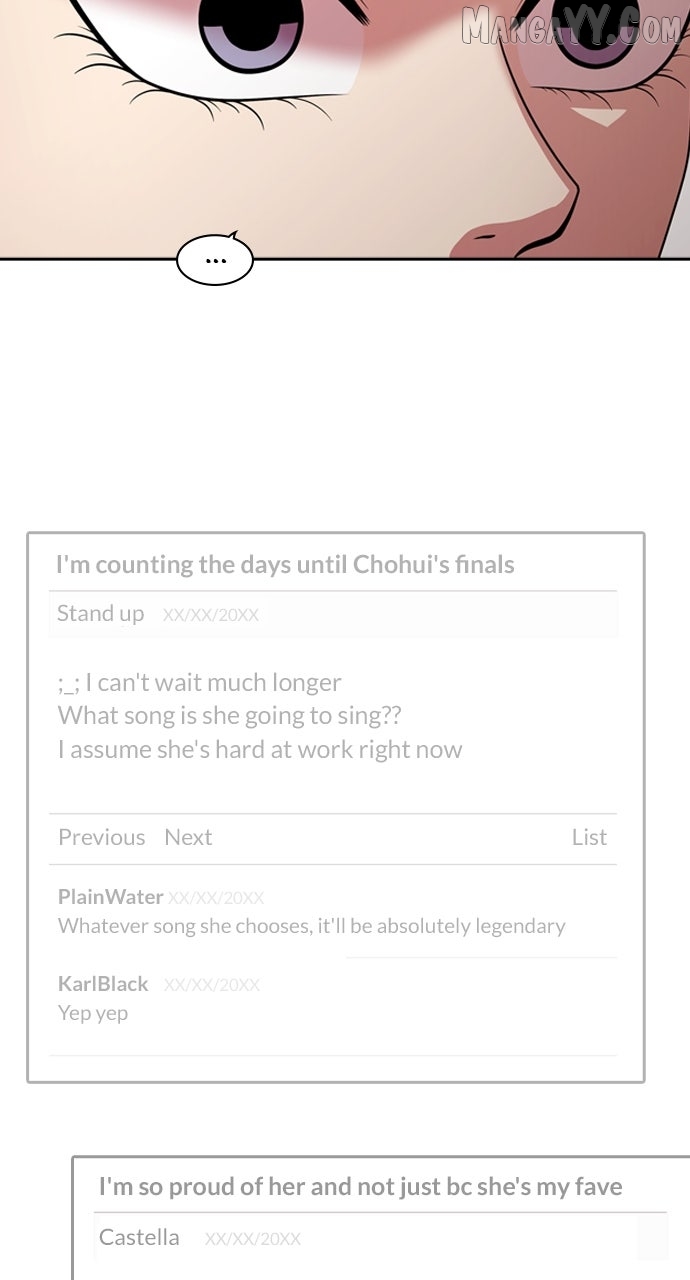The width and height of the screenshot is (690, 1280).
Task: Click the line "I can't wait much longer"
Action: click(200, 683)
